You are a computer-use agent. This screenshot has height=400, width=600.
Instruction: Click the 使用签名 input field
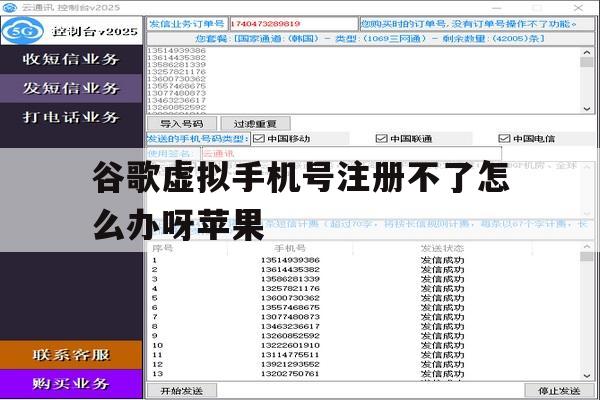point(351,154)
